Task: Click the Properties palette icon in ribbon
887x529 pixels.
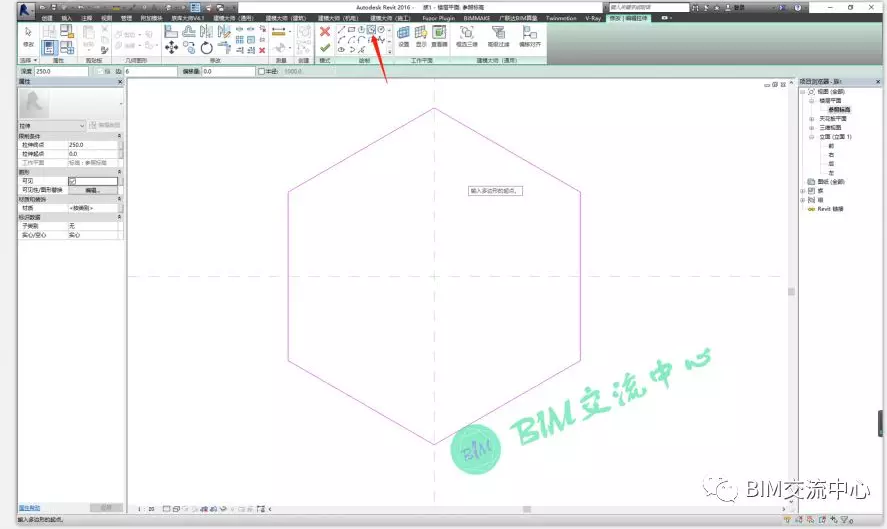Action: 49,48
